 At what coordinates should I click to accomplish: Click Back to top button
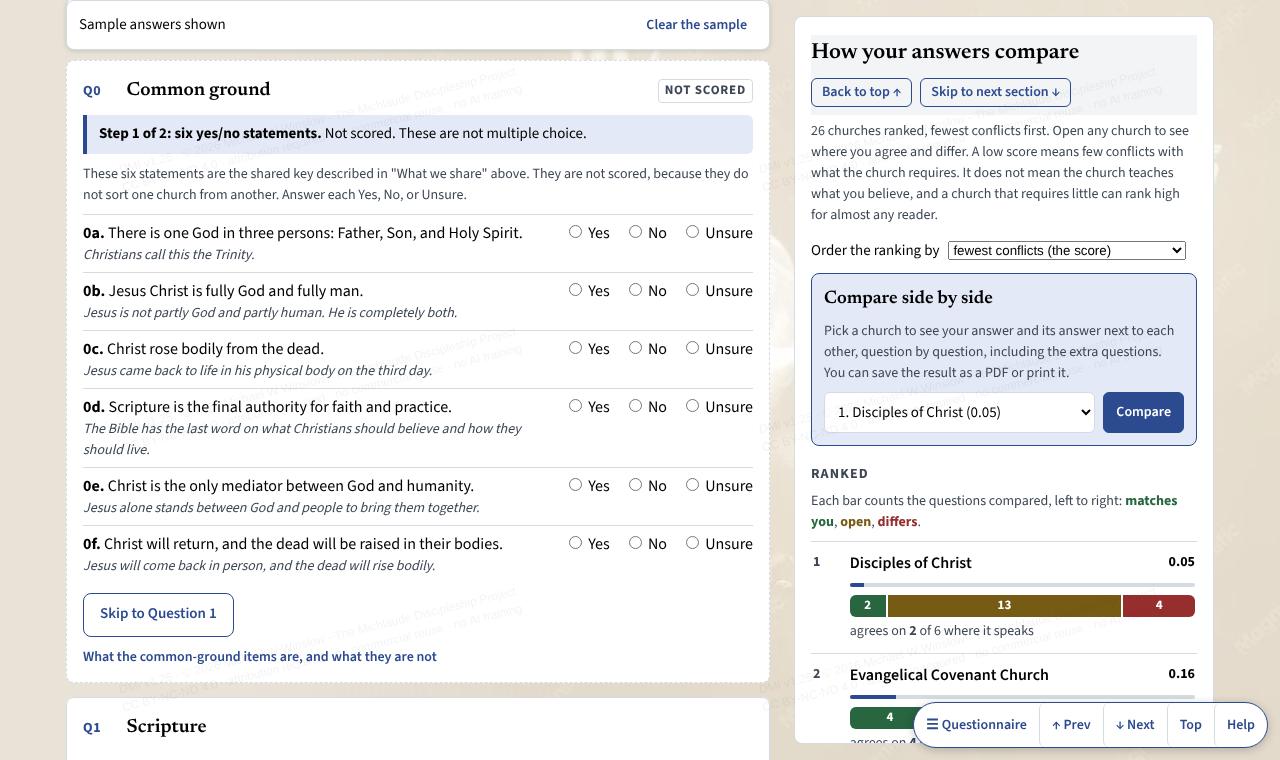[861, 92]
